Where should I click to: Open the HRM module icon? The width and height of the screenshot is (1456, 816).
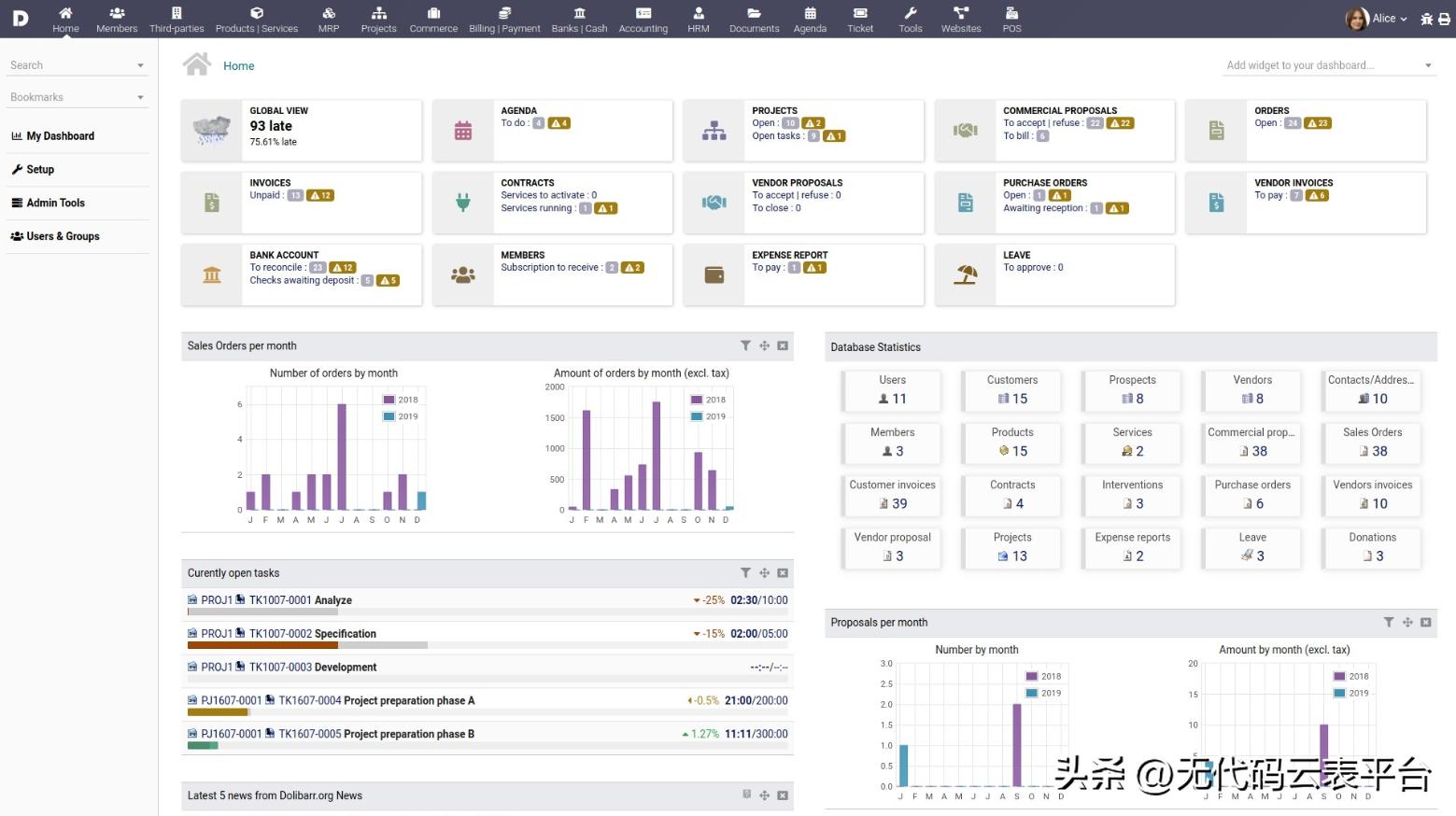pos(699,13)
